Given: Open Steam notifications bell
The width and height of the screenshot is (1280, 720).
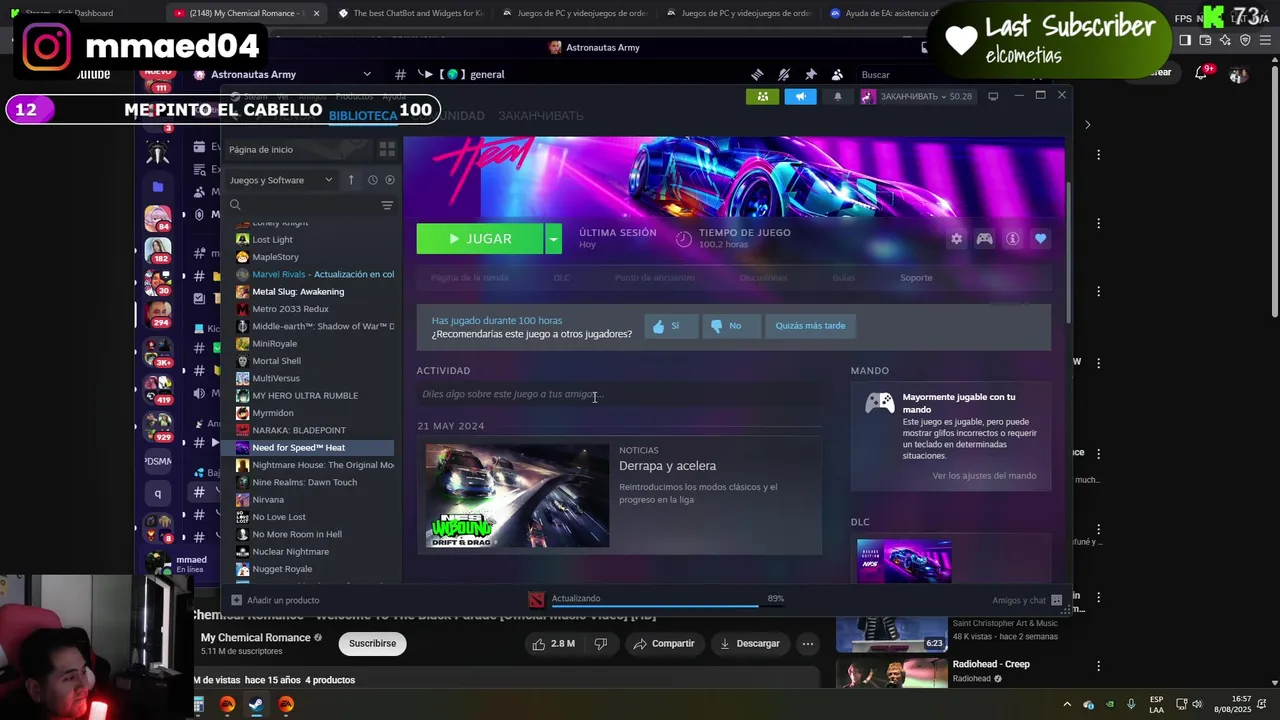Looking at the screenshot, I should pos(838,96).
